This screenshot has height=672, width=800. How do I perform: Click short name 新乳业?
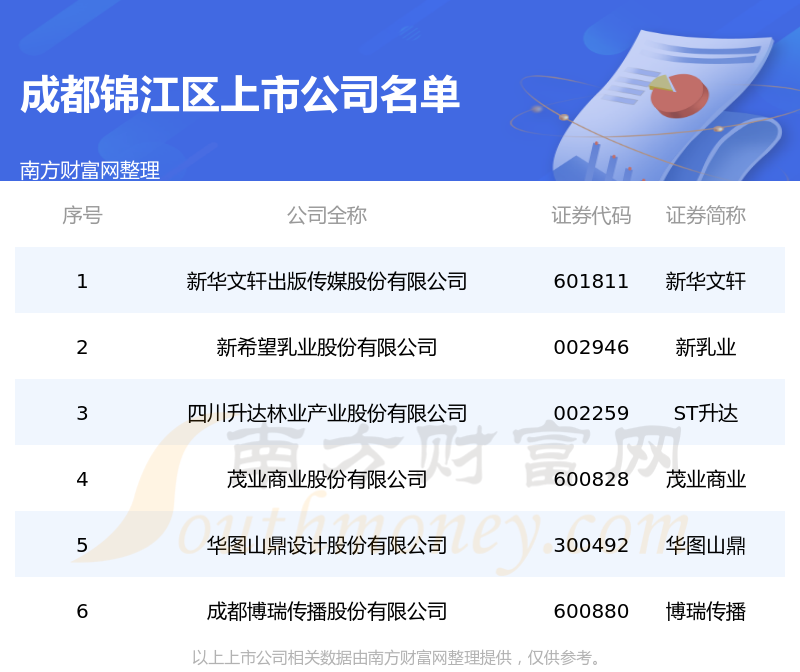[x=706, y=347]
